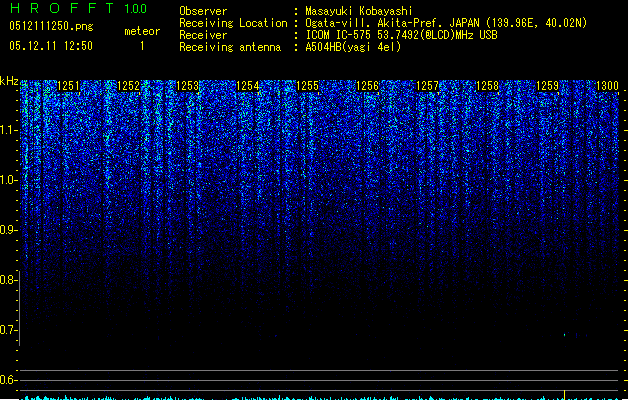Click the 0.7 kHz axis tick label
The image size is (629, 400).
(9, 330)
